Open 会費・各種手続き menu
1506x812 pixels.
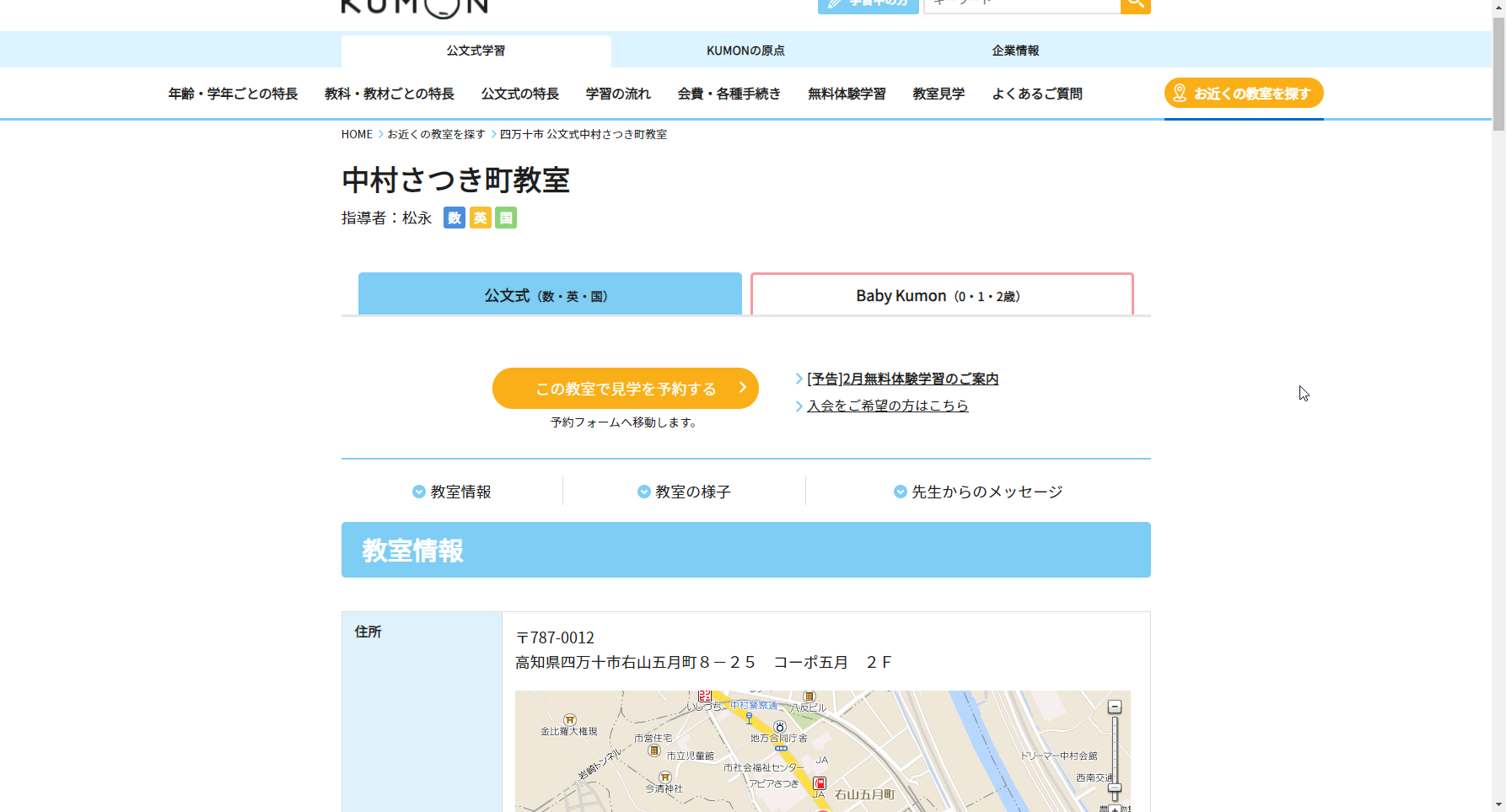click(729, 94)
